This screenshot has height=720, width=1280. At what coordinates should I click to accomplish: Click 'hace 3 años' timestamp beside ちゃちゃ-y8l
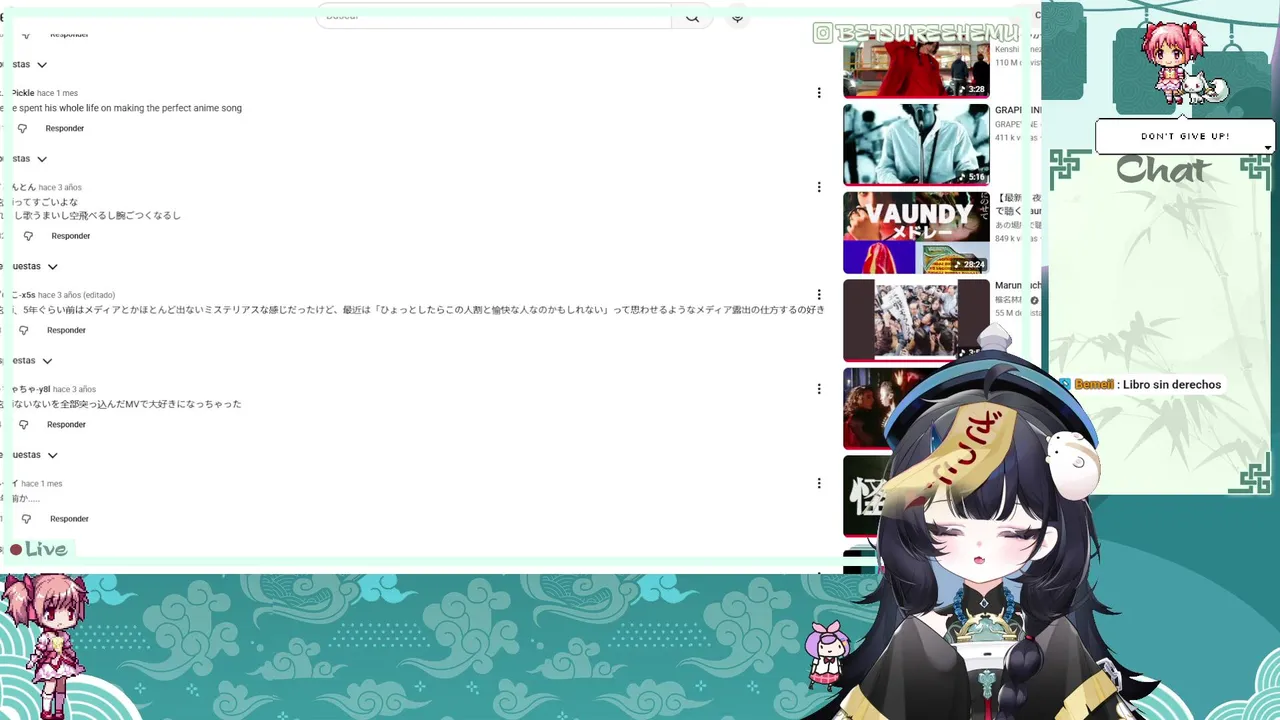(x=74, y=389)
